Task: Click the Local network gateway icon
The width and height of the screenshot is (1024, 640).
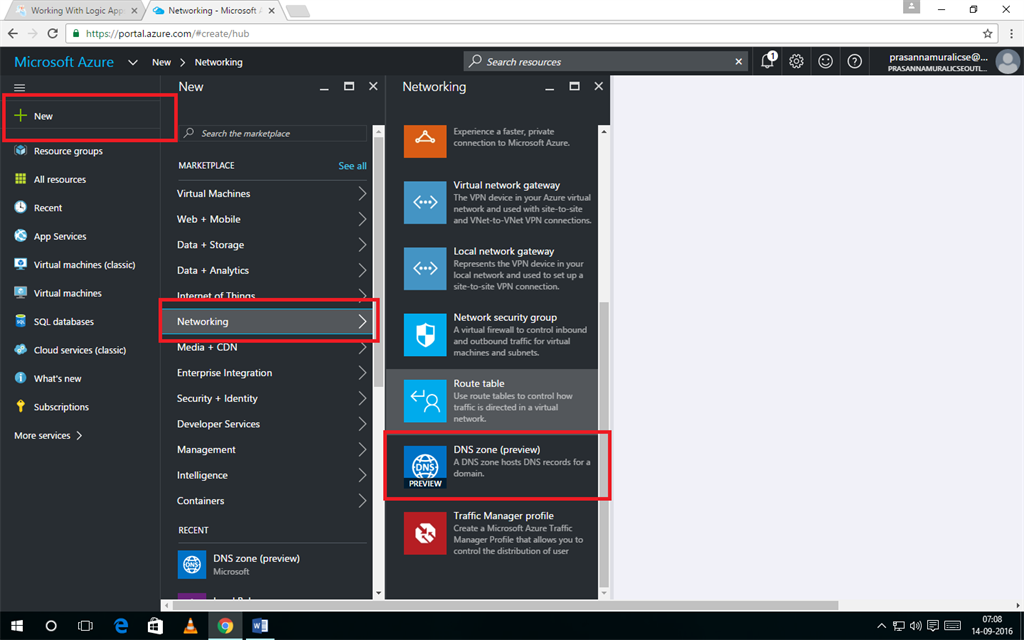Action: (425, 268)
